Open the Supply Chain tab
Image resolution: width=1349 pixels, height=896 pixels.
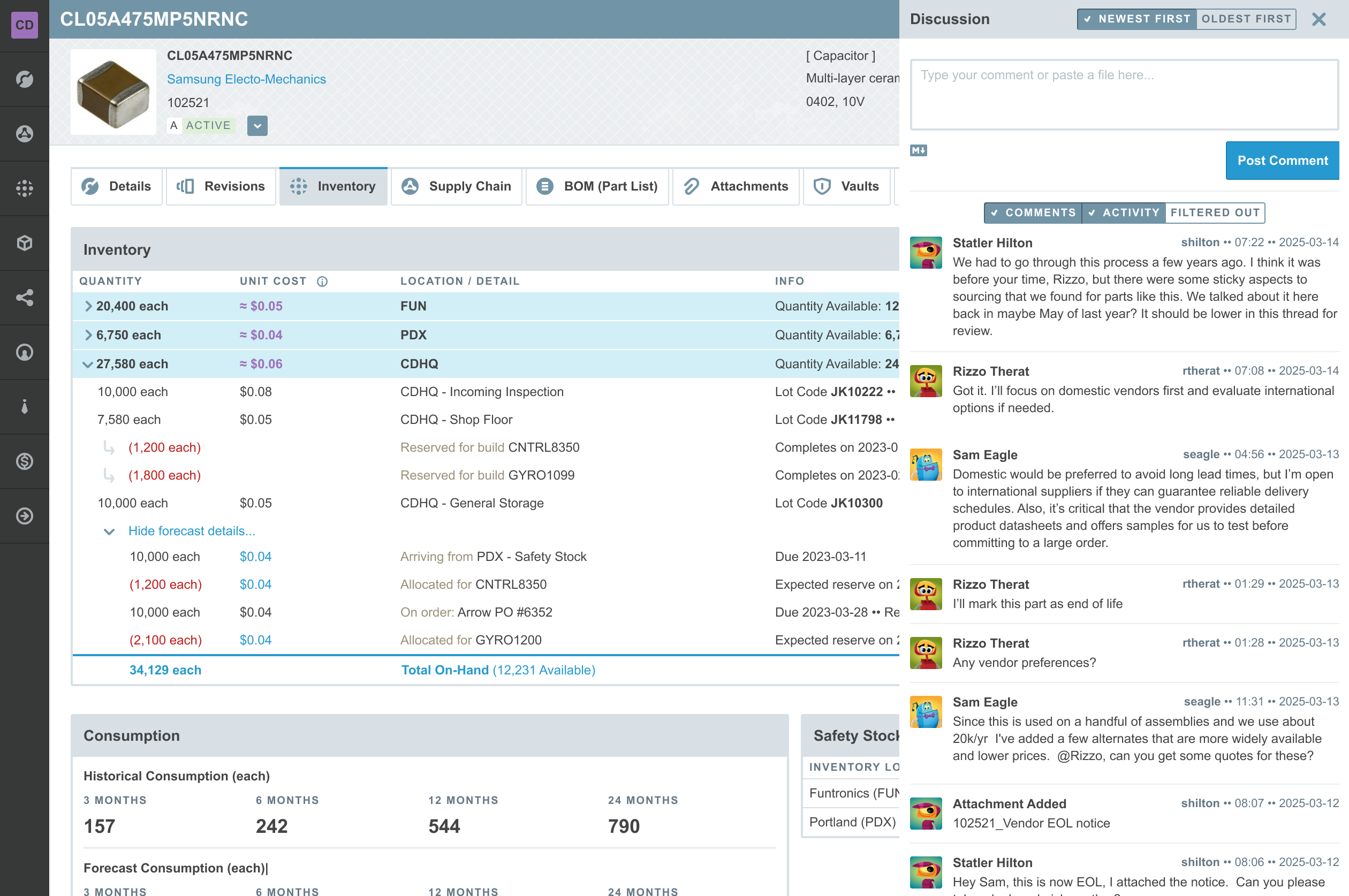(x=457, y=186)
